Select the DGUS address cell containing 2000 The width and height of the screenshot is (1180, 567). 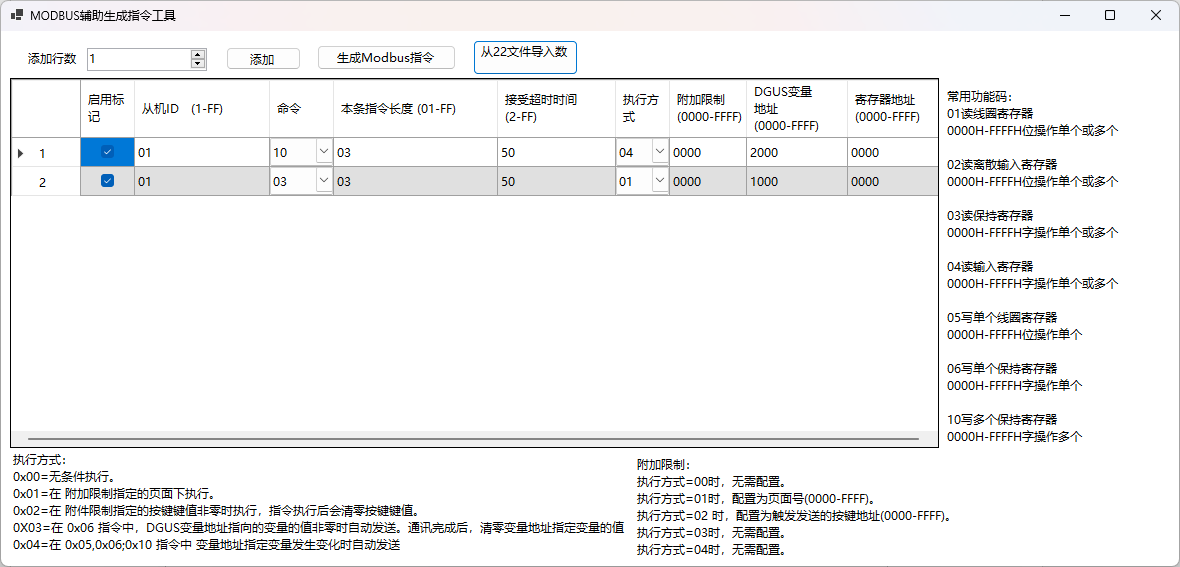796,153
